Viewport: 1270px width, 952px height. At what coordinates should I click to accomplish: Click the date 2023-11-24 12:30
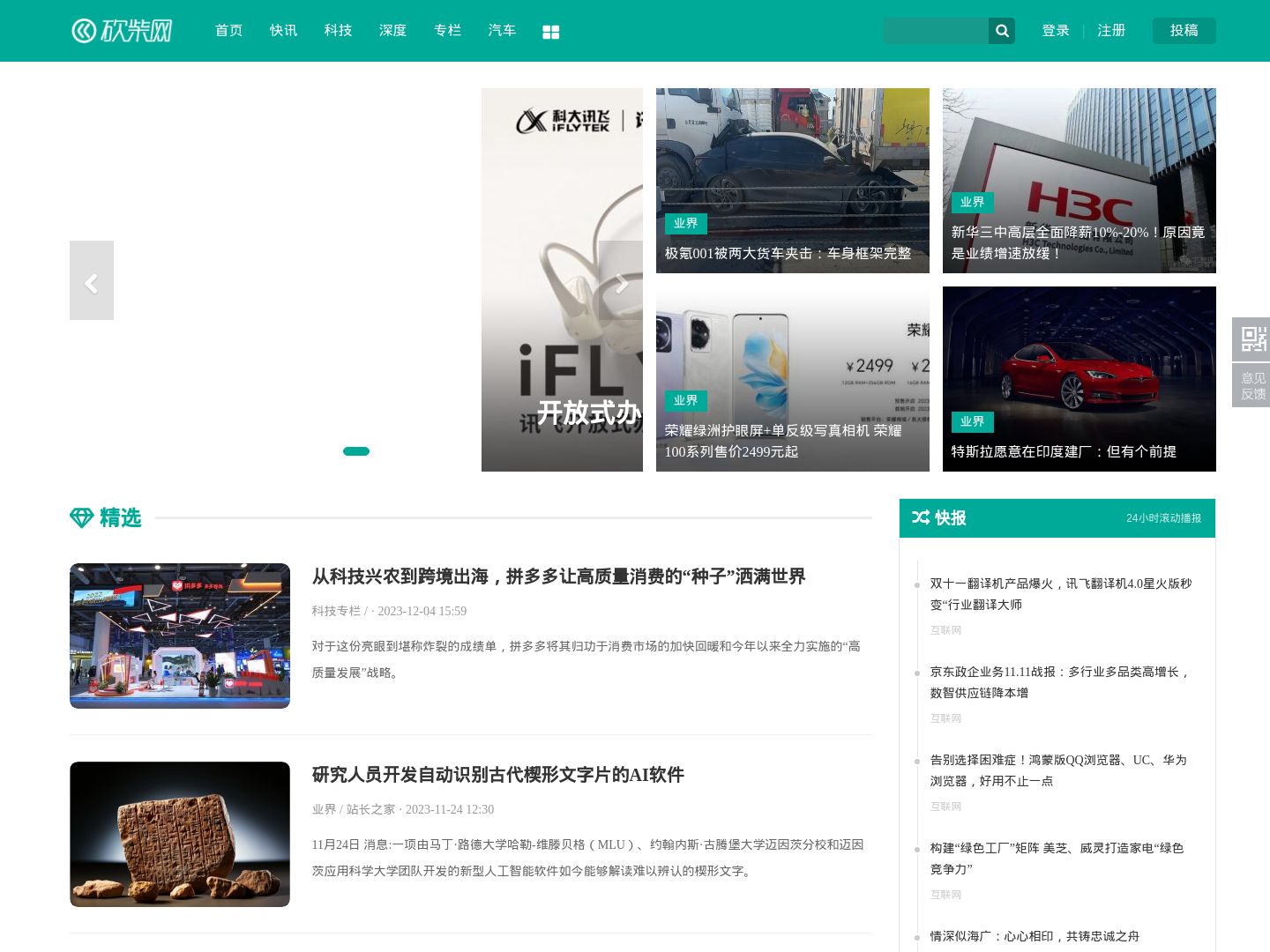[450, 809]
